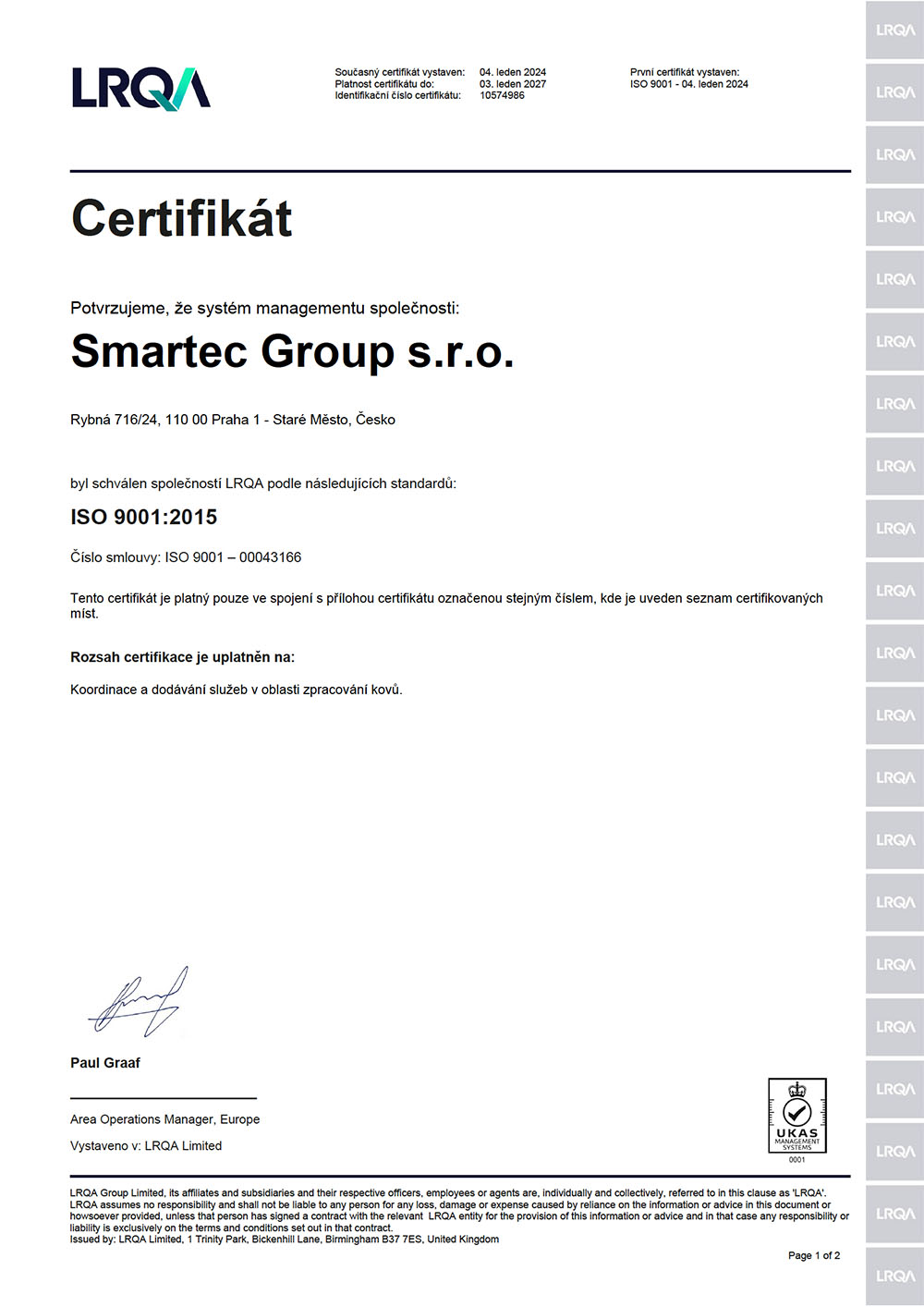Viewport: 924px width, 1307px height.
Task: Click the contract line "Číslo smlouvy: ISO 9001 – 00043166"
Action: click(x=186, y=557)
